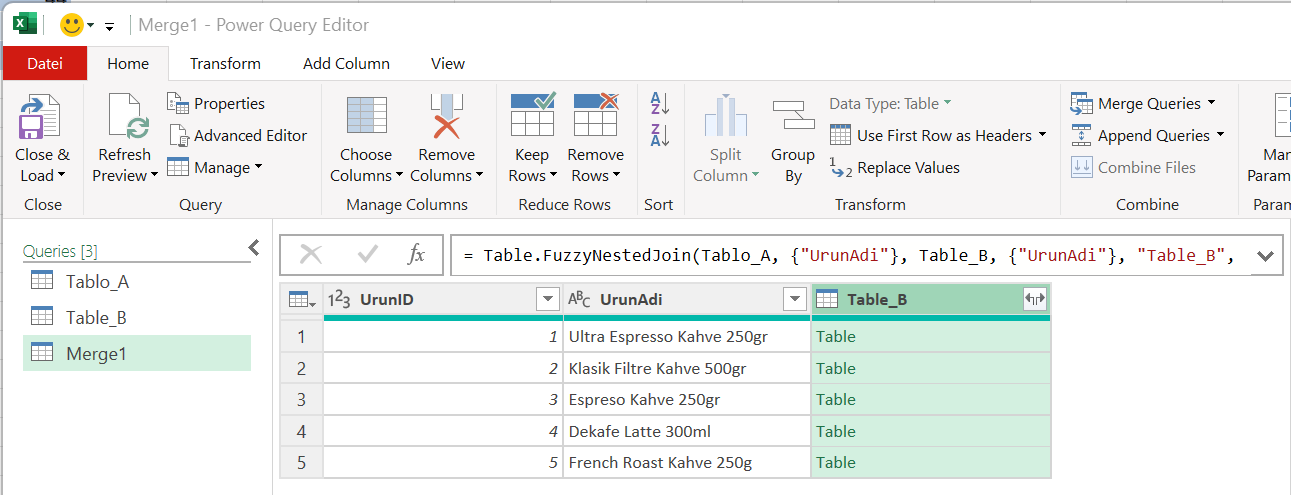Expand the Table_B column icon
1291x495 pixels.
1034,299
